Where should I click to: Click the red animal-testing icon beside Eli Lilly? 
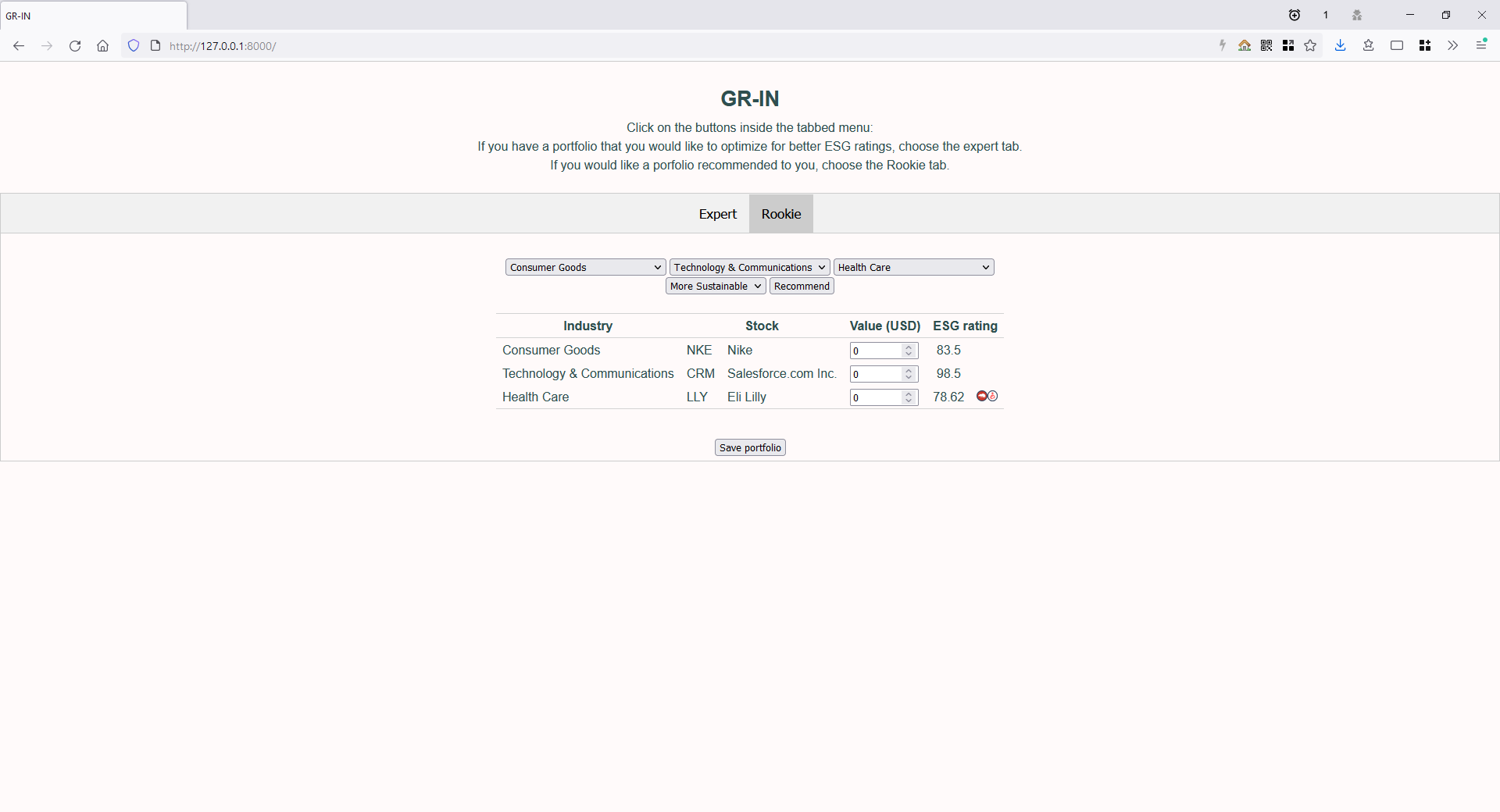[x=982, y=397]
